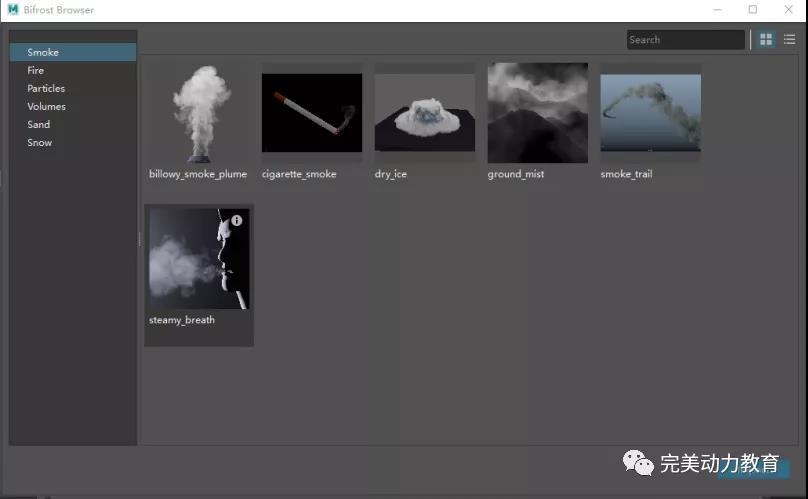808x499 pixels.
Task: Click info icon on steamy_breath thumbnail
Action: click(237, 220)
